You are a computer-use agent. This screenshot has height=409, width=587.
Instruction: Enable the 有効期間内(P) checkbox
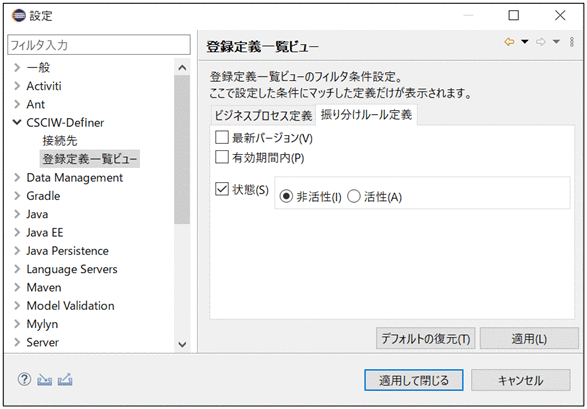click(x=222, y=157)
